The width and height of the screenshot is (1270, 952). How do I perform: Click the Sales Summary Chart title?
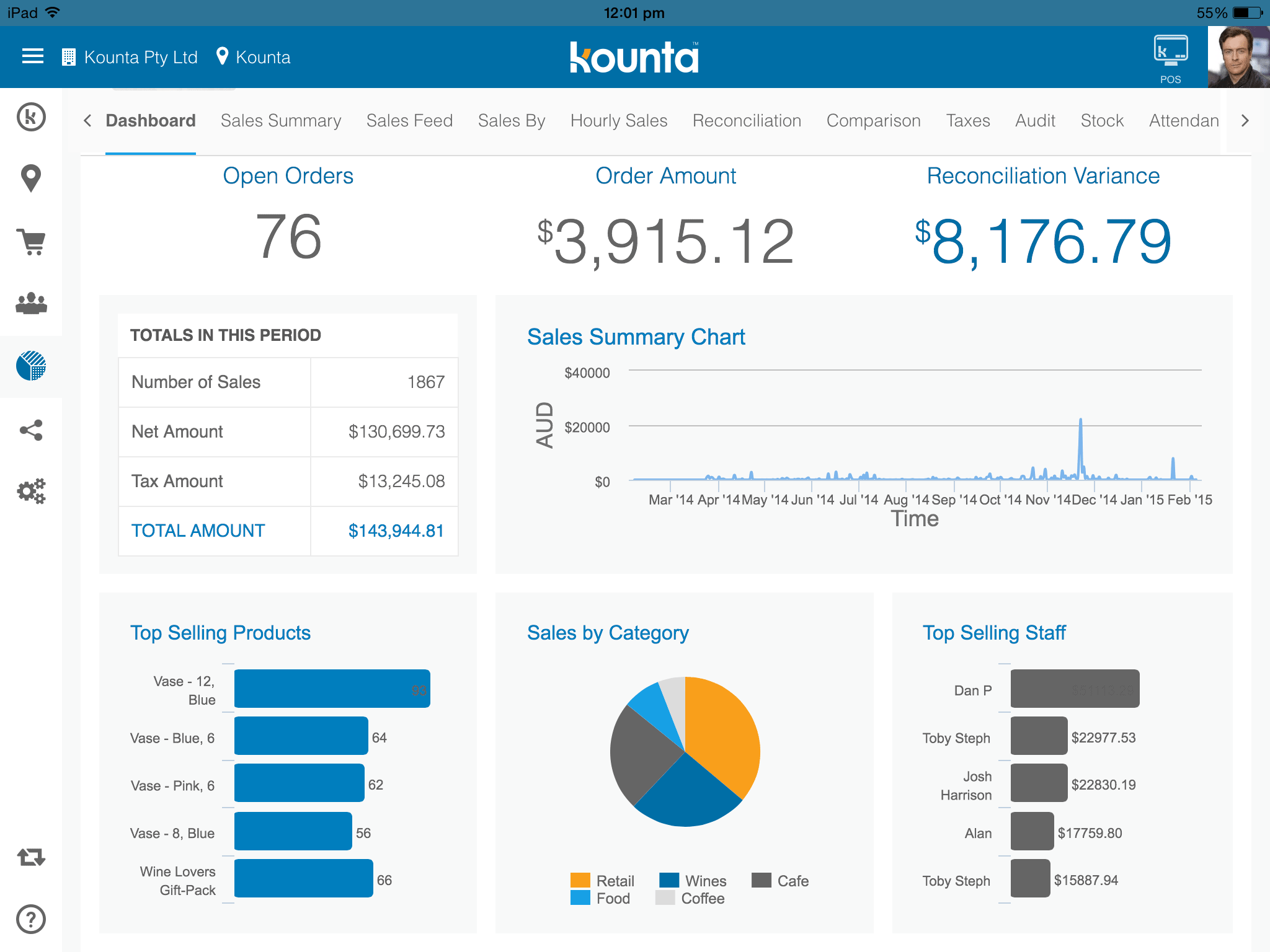[x=636, y=337]
